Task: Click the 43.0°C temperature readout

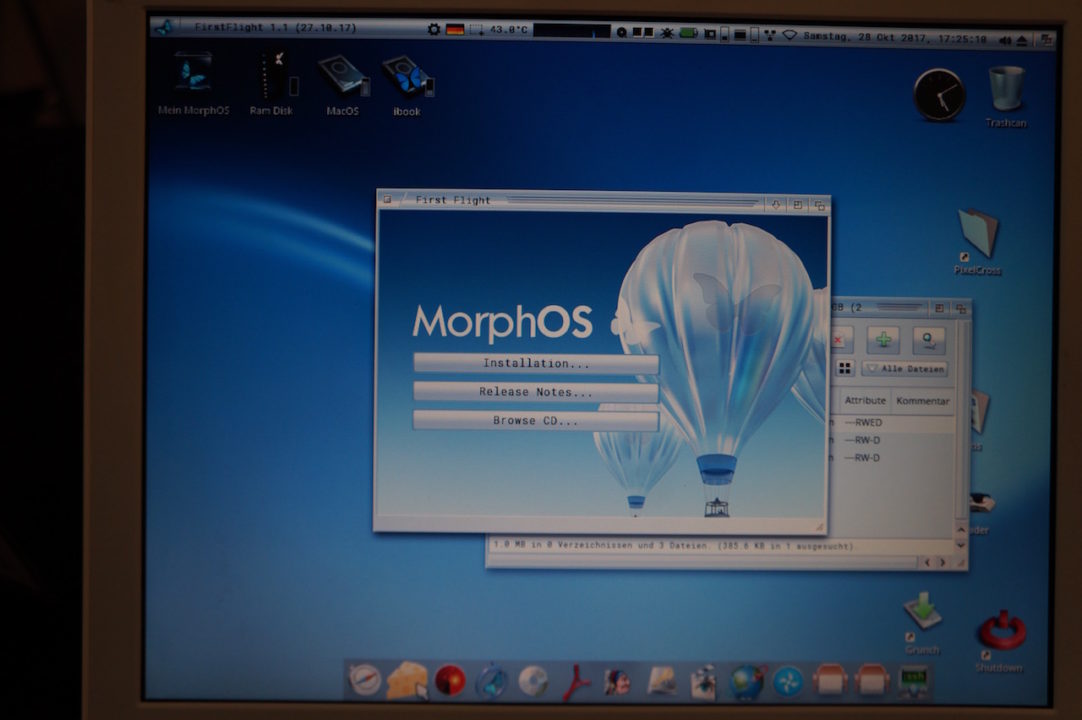Action: pyautogui.click(x=509, y=30)
